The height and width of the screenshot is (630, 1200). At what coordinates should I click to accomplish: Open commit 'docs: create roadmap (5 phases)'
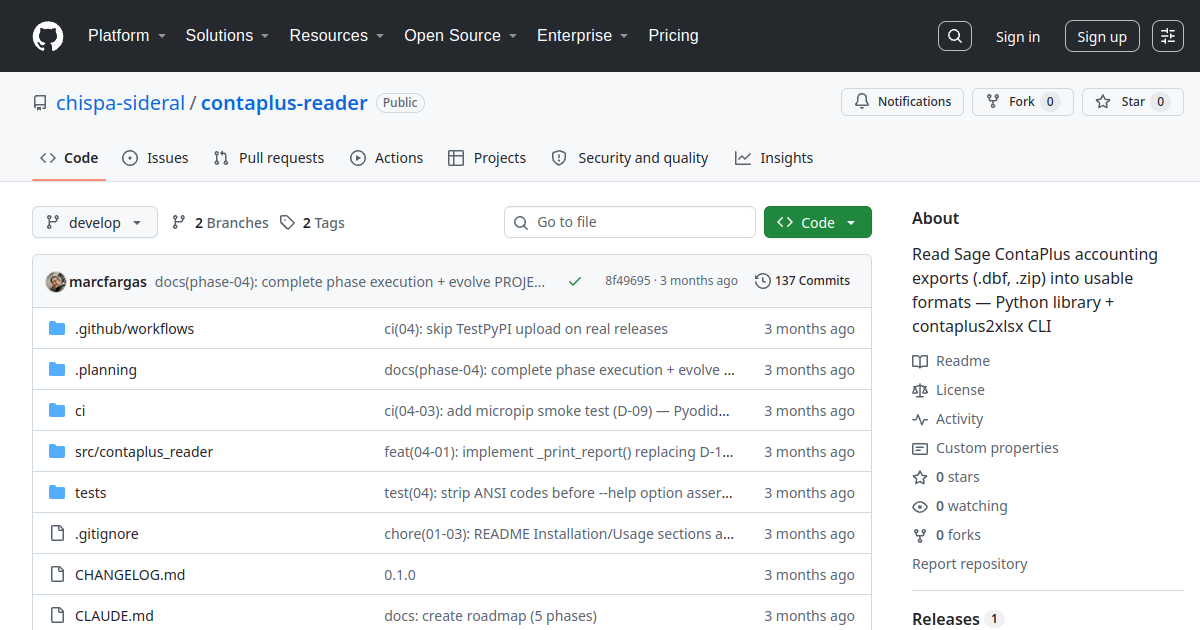490,616
